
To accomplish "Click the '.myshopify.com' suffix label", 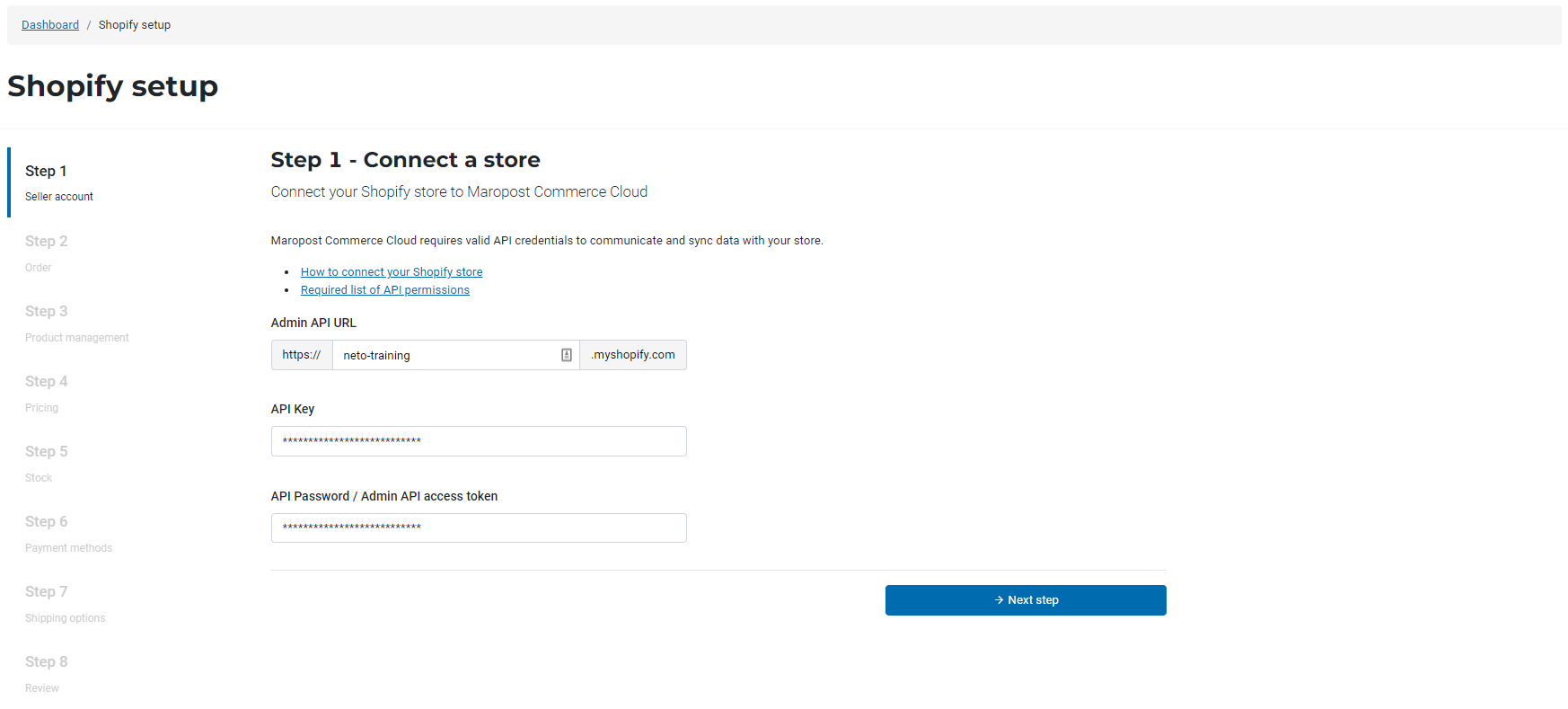I will coord(633,355).
